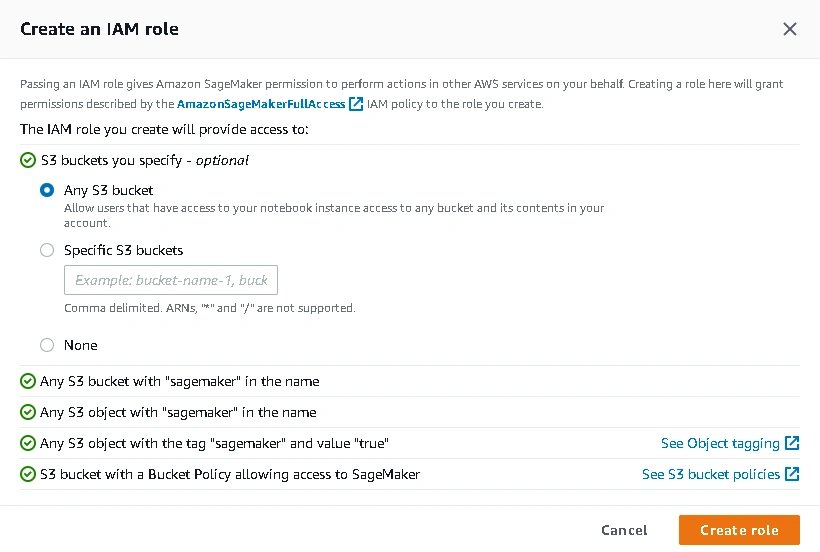Click "The IAM role you create will provide access to:"

164,129
